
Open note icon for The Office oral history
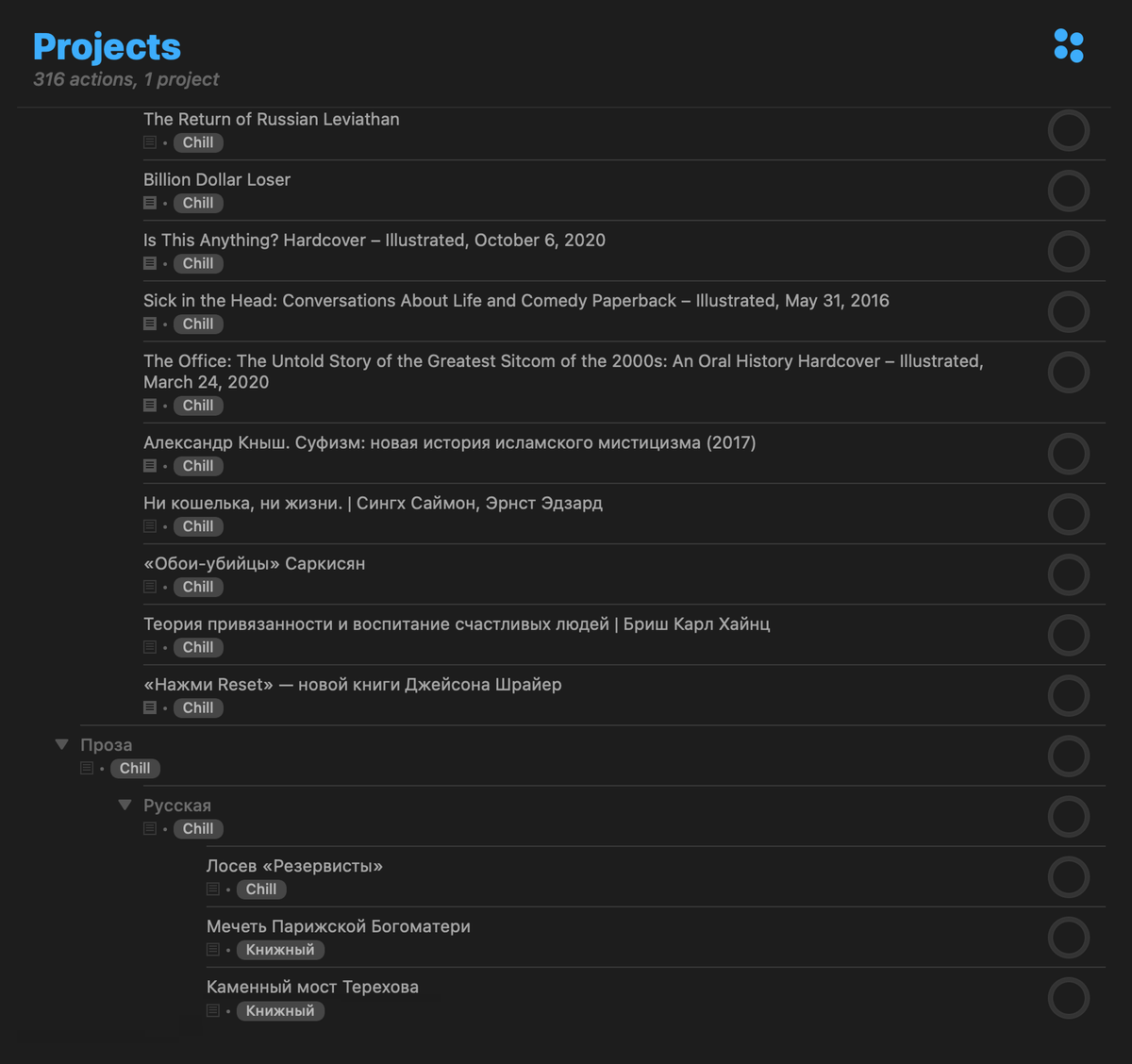pyautogui.click(x=150, y=406)
